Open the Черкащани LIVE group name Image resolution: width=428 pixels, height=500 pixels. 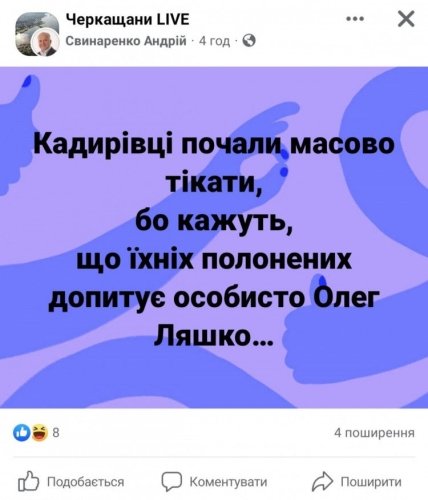[127, 20]
